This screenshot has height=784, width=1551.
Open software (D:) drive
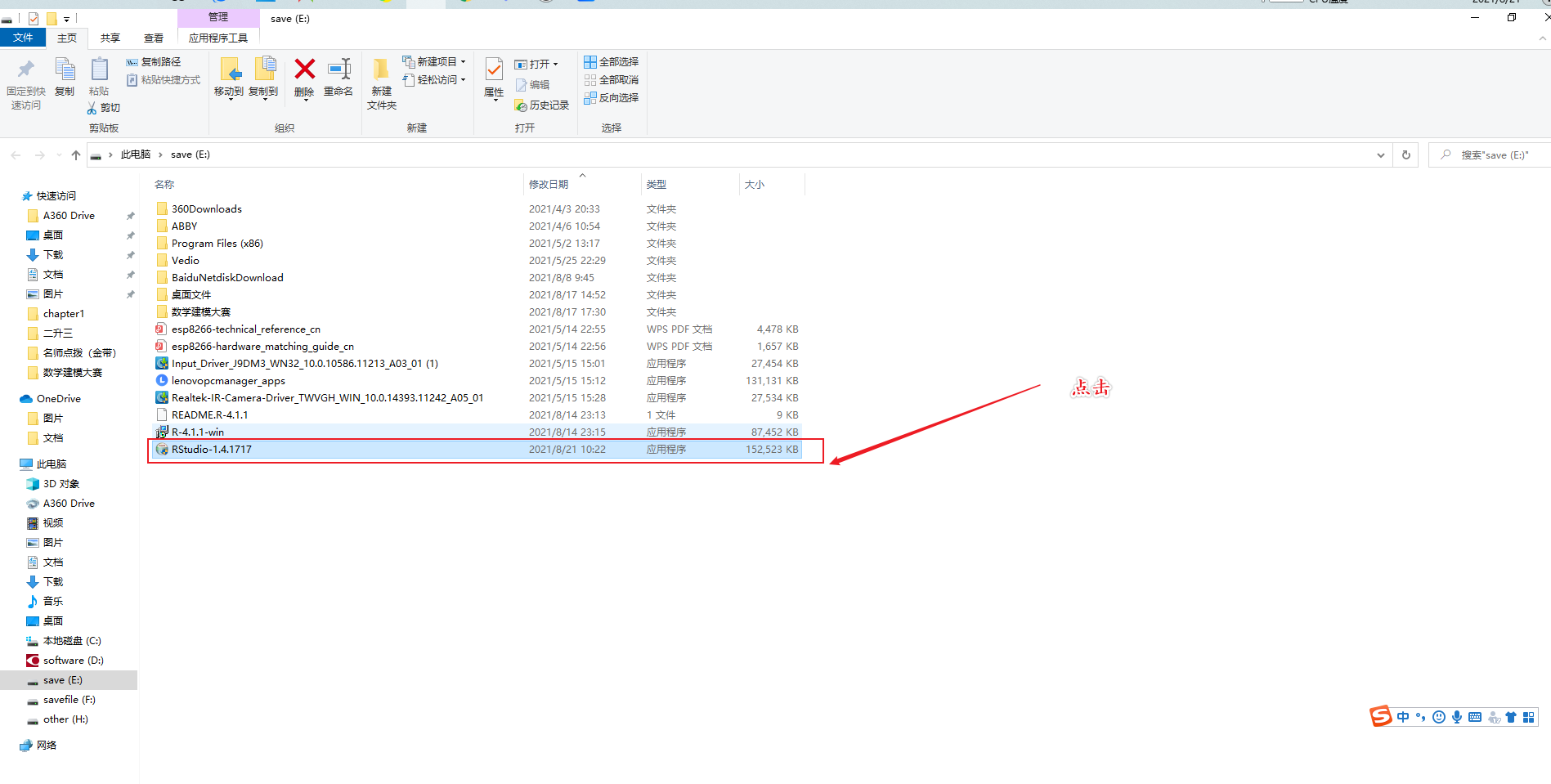[74, 661]
